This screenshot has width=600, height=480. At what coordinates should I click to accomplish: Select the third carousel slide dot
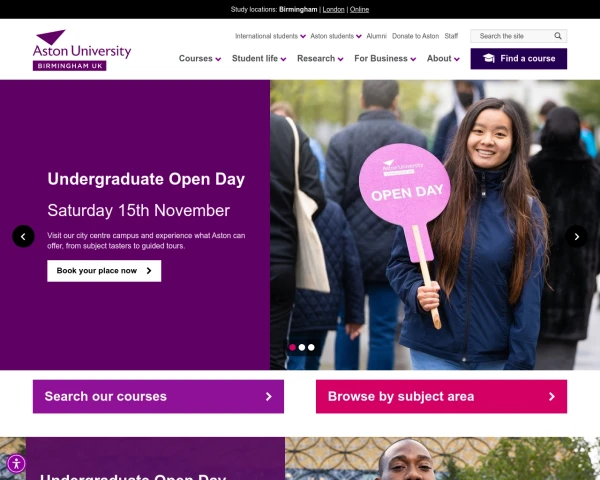(x=311, y=347)
